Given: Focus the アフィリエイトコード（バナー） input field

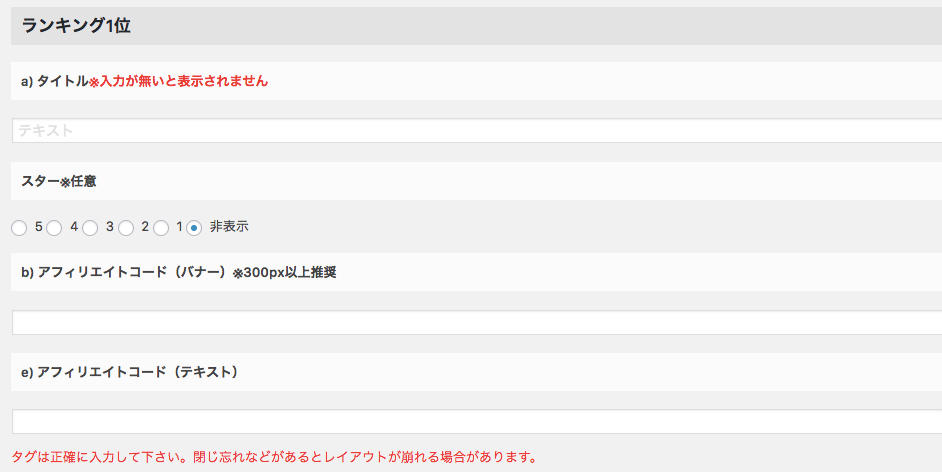Looking at the screenshot, I should point(476,323).
